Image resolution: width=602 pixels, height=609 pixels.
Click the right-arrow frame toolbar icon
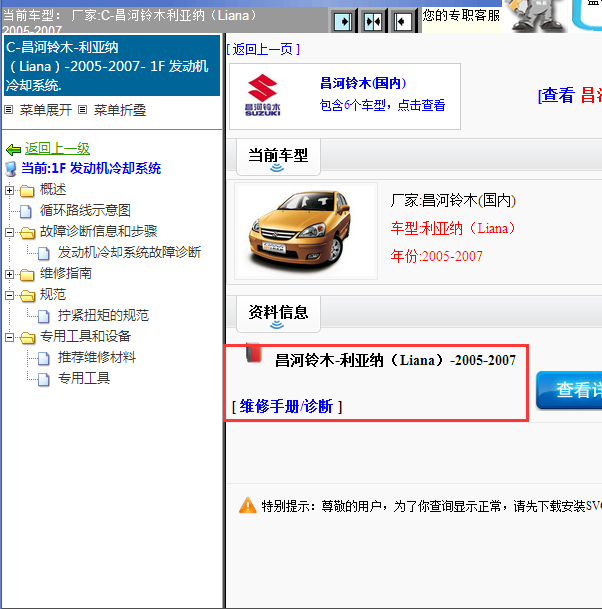point(343,21)
